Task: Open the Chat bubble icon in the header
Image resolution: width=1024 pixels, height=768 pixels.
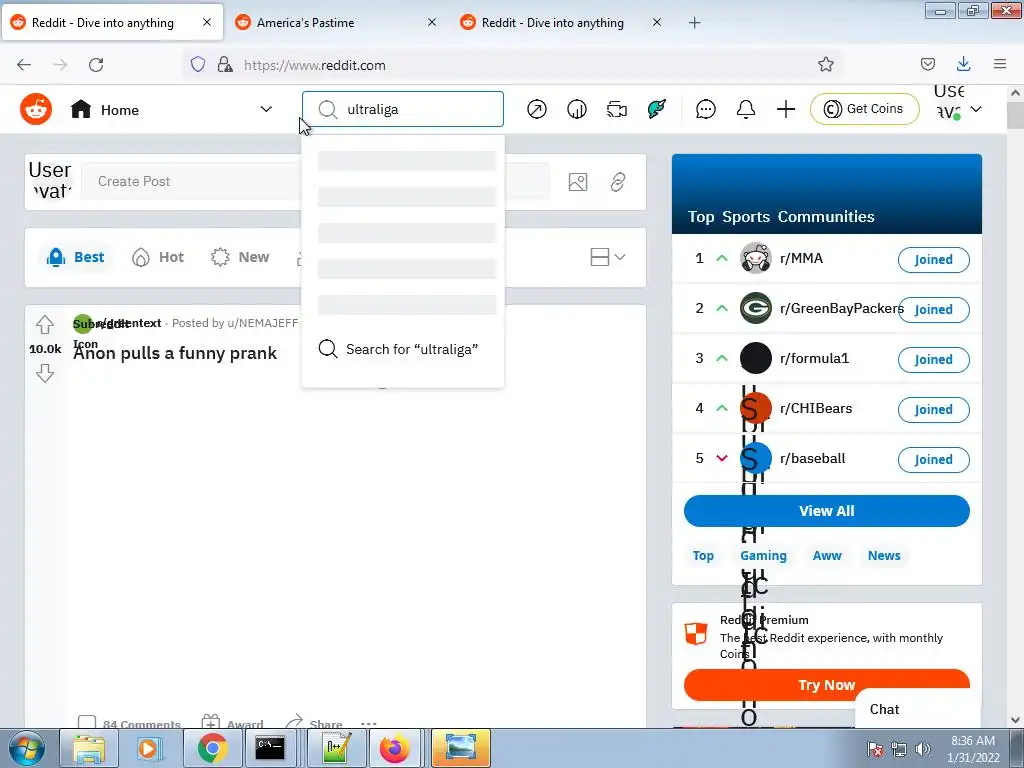Action: coord(705,109)
